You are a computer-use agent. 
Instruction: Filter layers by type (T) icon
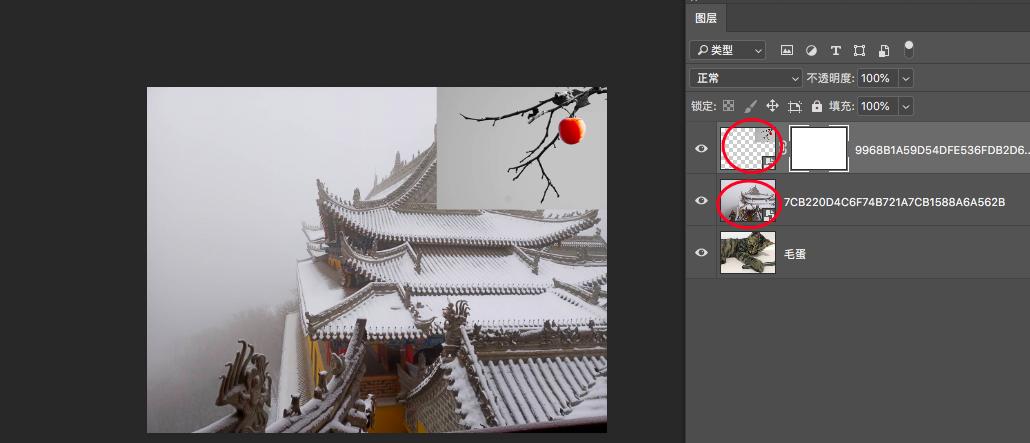pyautogui.click(x=836, y=50)
